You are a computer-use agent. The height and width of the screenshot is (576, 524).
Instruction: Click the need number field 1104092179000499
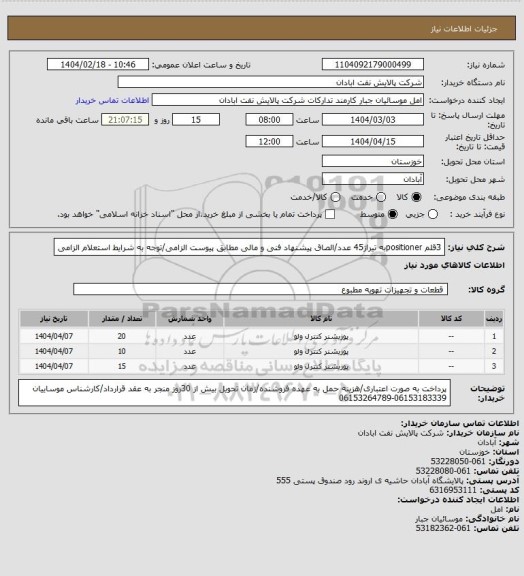pos(373,64)
